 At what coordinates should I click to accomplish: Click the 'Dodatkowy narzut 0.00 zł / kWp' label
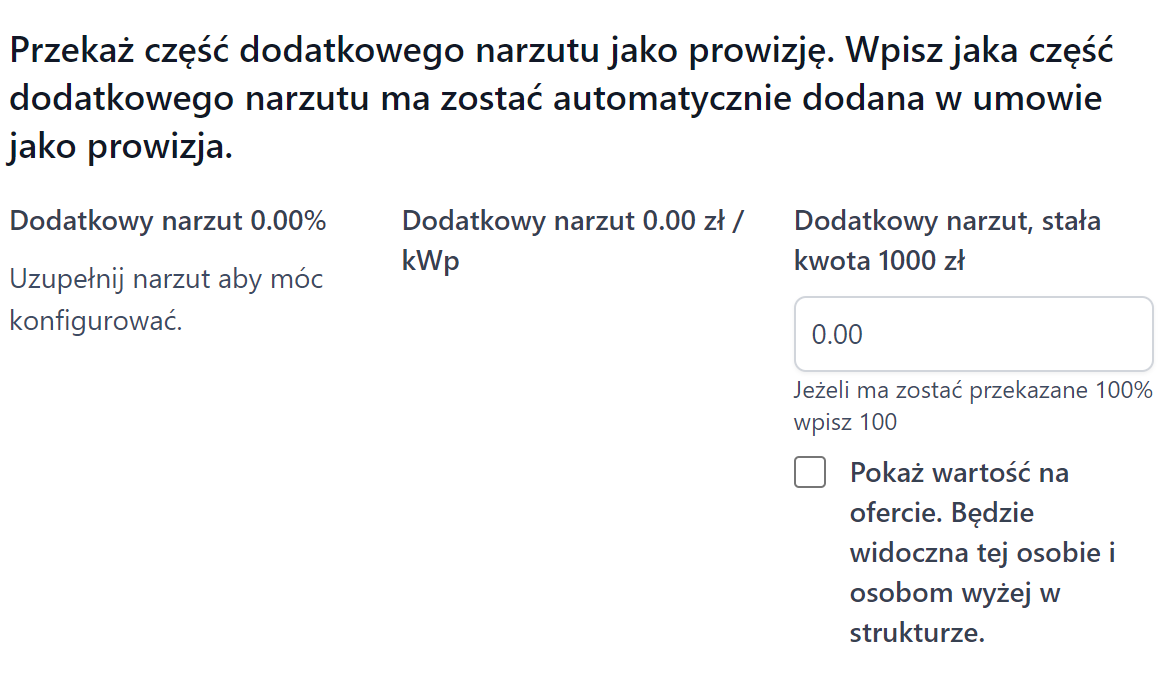[572, 221]
